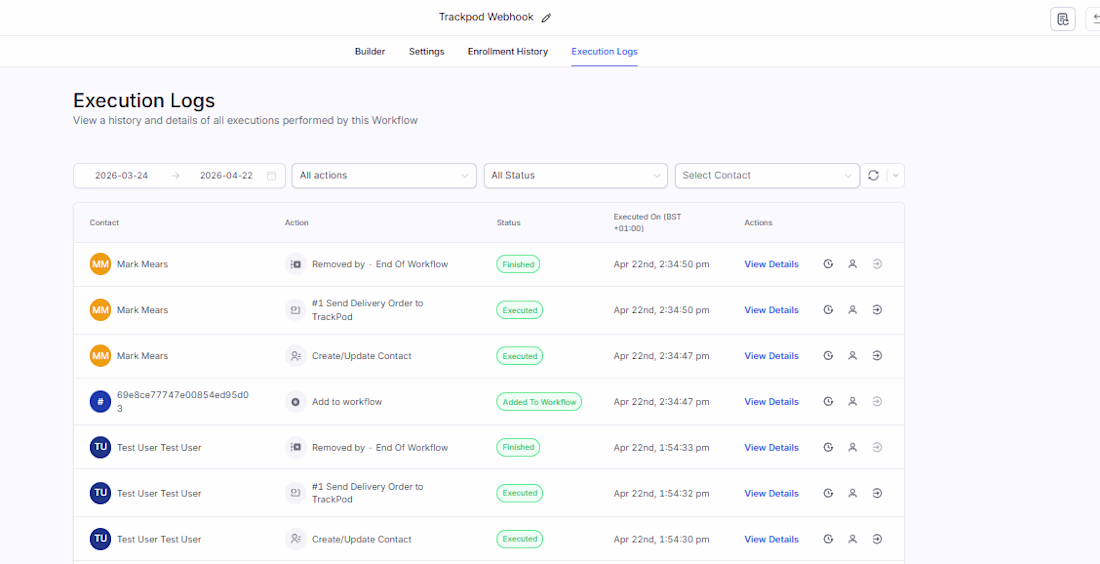This screenshot has width=1100, height=564.
Task: Click View Details for the Add to workflow row
Action: [x=771, y=402]
